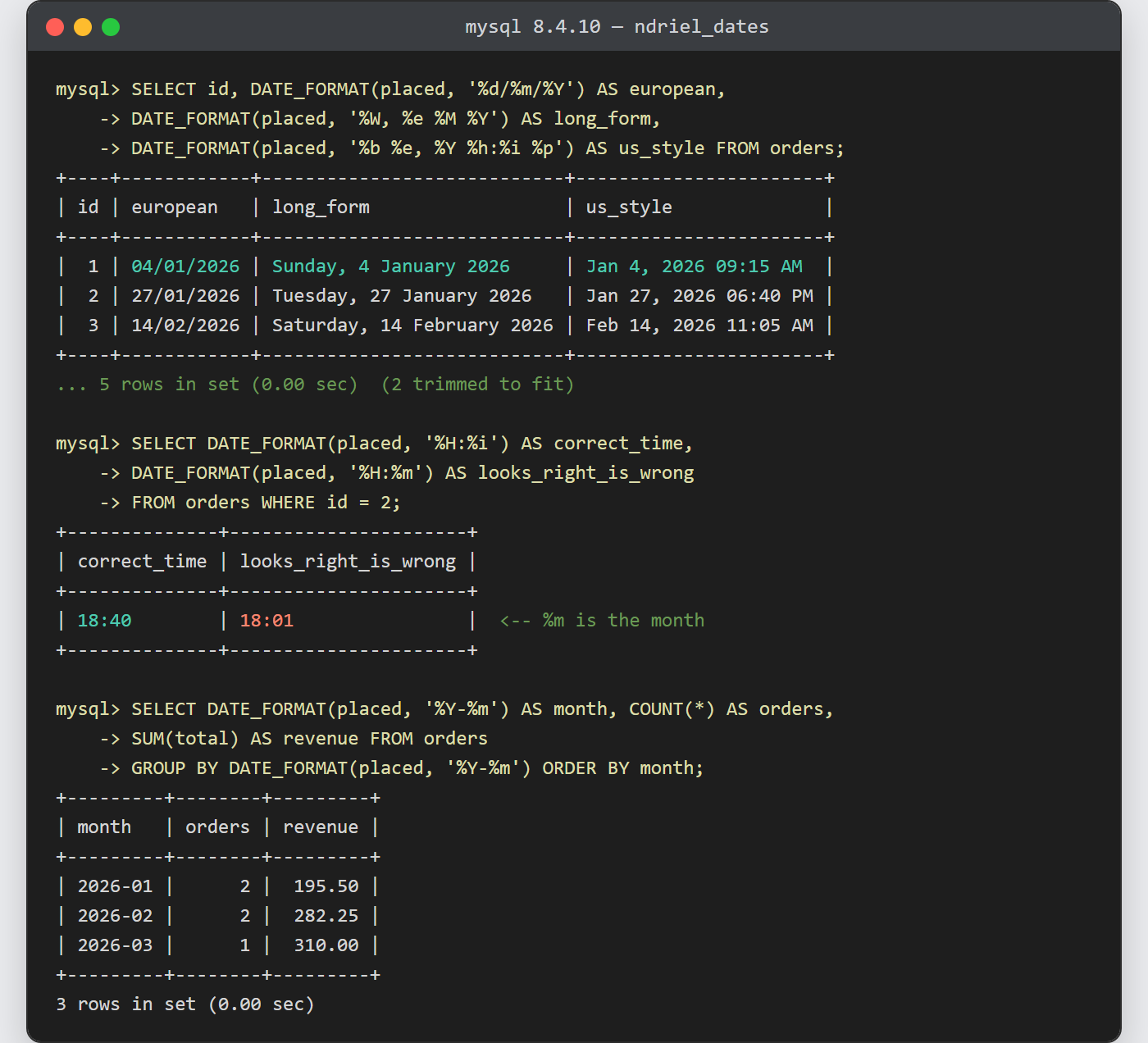The height and width of the screenshot is (1043, 1148).
Task: Click the window title 'mysql 8.4.10 — ndriel_dates'
Action: click(x=617, y=27)
